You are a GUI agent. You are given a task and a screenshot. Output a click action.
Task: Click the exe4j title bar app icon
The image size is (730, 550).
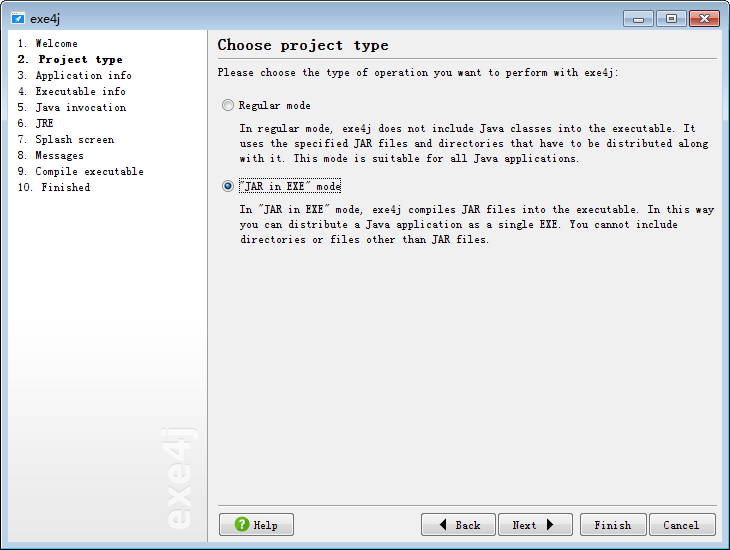coord(18,18)
